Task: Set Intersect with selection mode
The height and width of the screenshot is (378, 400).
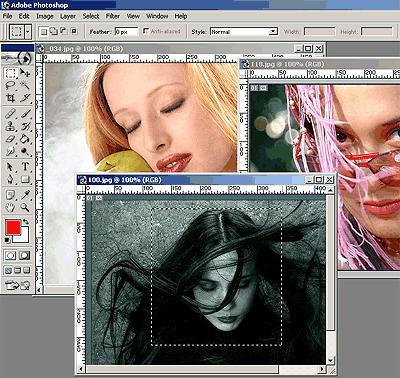Action: coord(74,31)
